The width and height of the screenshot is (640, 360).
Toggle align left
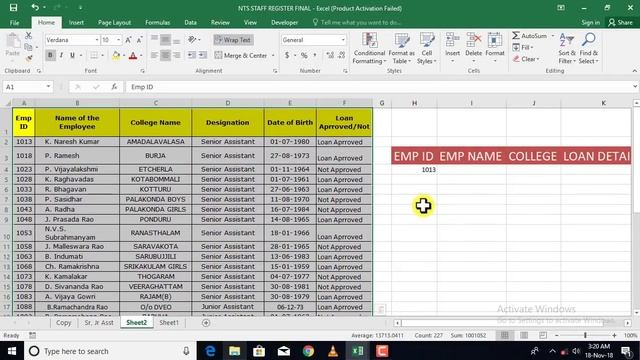click(x=154, y=55)
